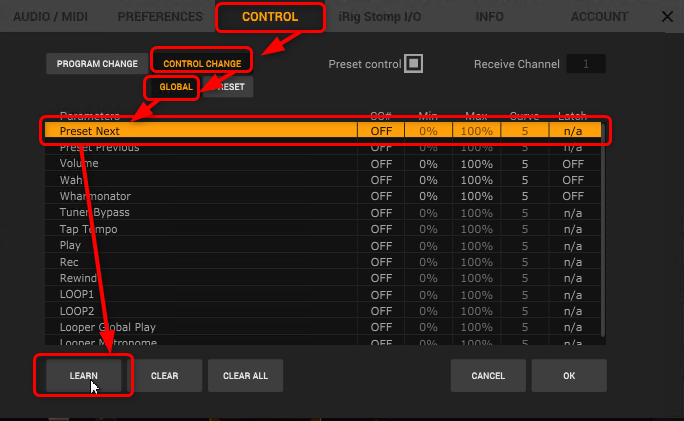684x421 pixels.
Task: Click the PROGRAM CHANGE button
Action: point(97,64)
